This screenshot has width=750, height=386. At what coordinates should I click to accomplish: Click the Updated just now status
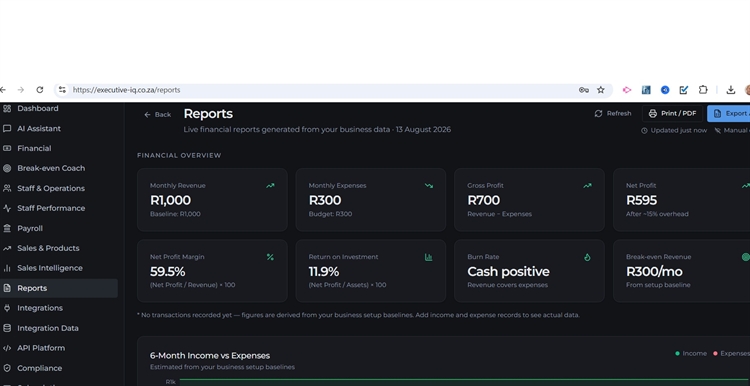(674, 131)
